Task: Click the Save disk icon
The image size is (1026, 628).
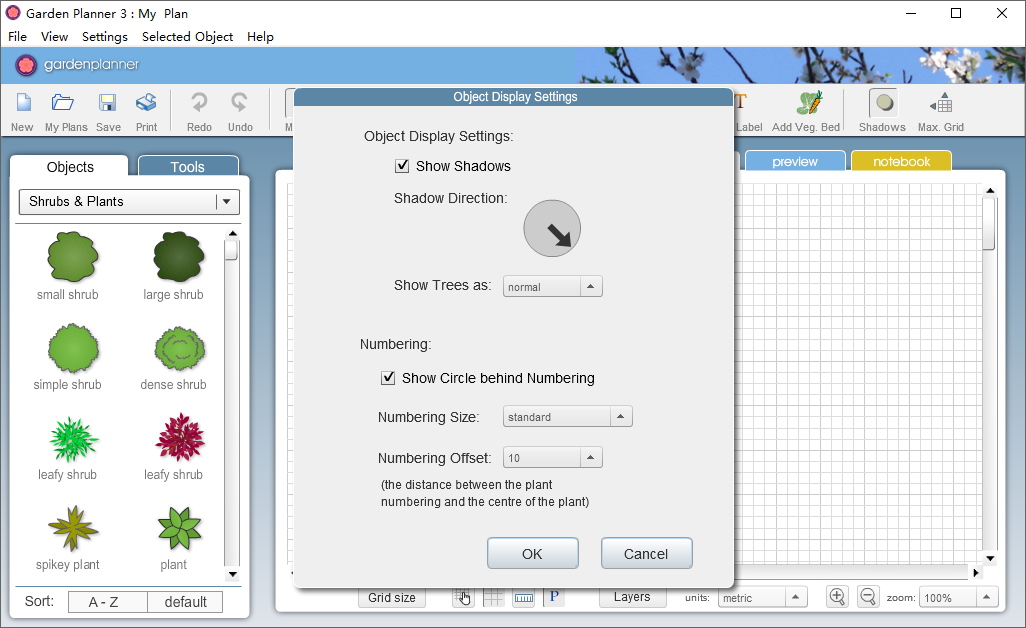Action: (107, 103)
